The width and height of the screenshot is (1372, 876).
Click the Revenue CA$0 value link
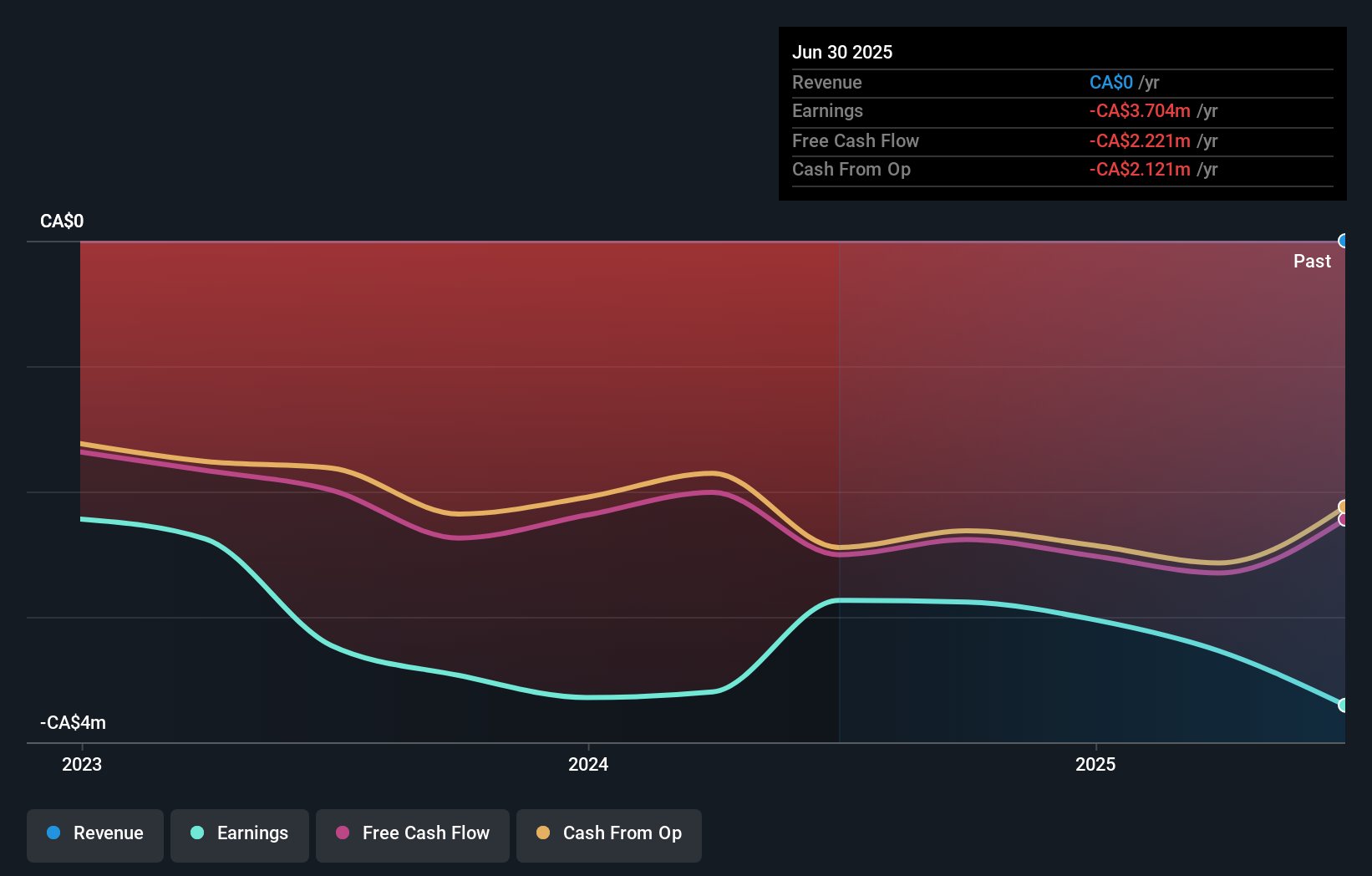pyautogui.click(x=1111, y=82)
